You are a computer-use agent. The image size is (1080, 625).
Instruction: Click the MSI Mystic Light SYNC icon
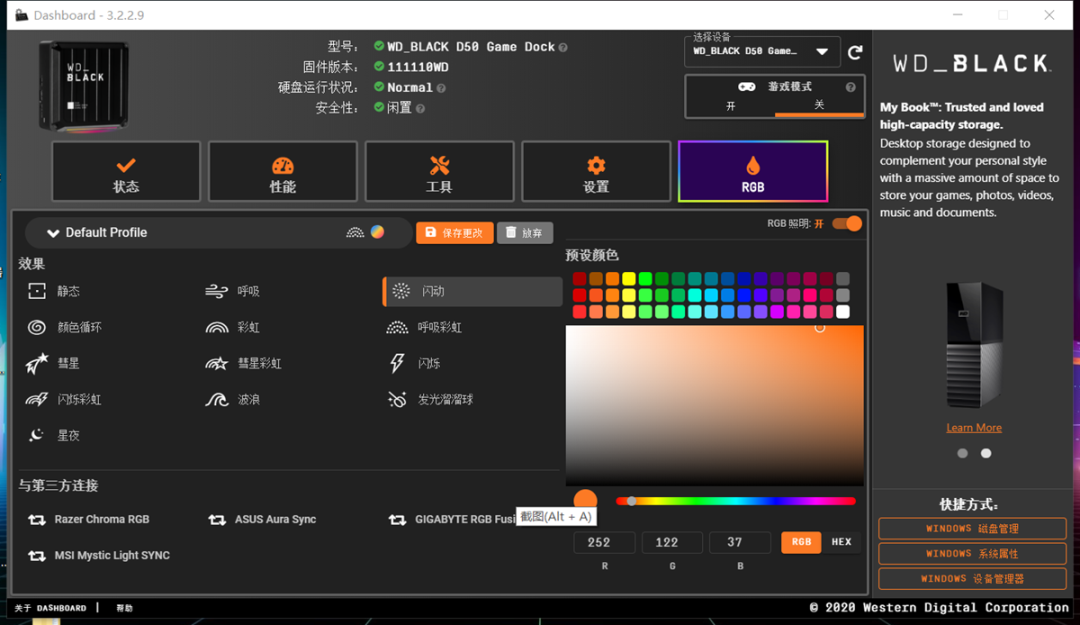[x=37, y=555]
